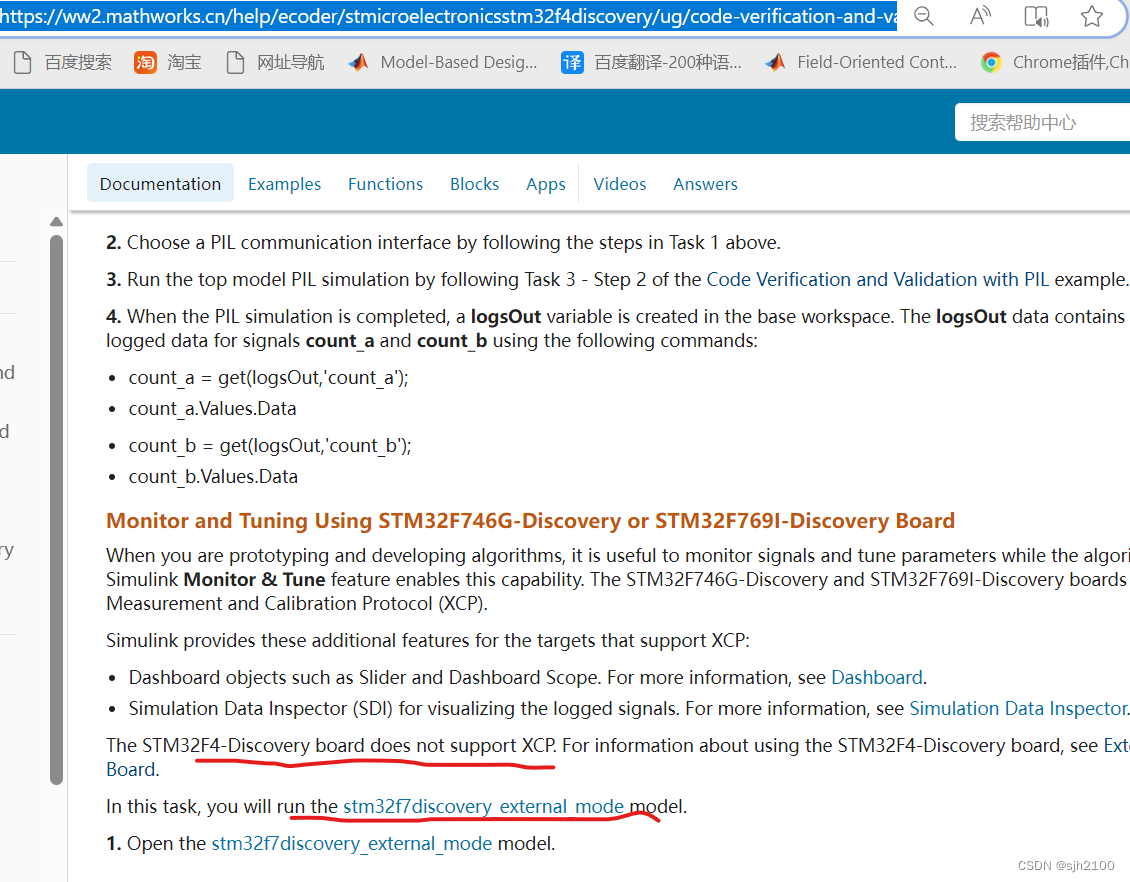This screenshot has height=882, width=1130.
Task: Click the 搜索帮助中心 search field
Action: 1042,122
